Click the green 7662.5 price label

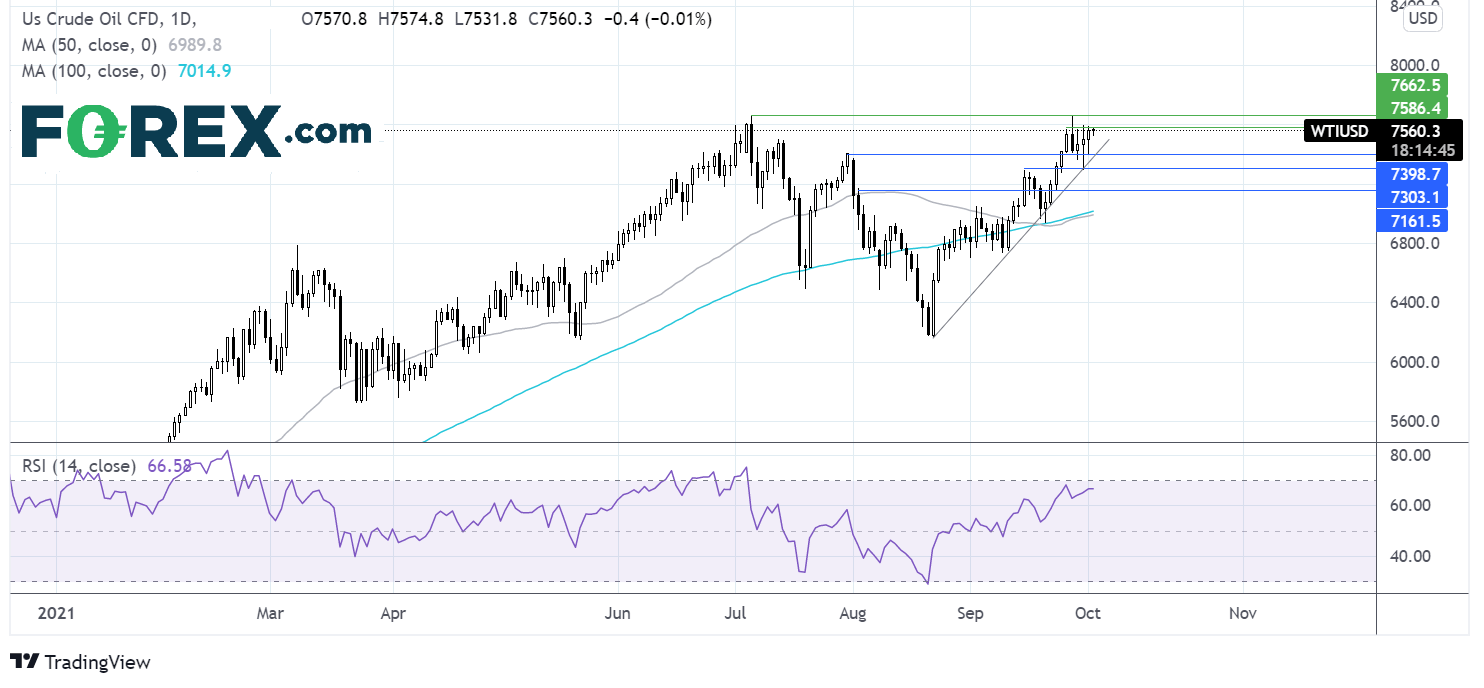[1412, 86]
